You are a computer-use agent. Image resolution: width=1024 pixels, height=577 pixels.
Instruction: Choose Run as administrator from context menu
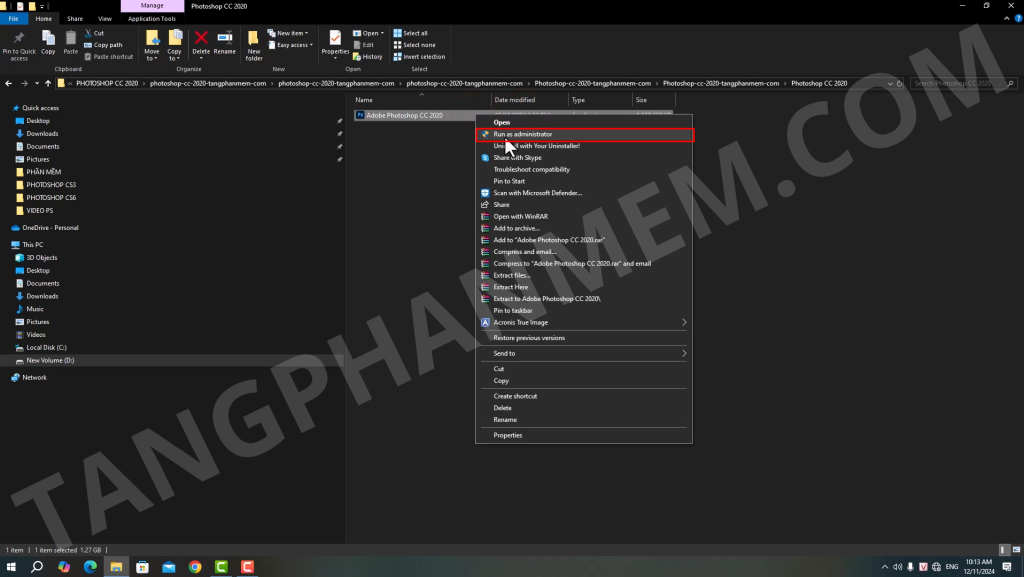(522, 134)
